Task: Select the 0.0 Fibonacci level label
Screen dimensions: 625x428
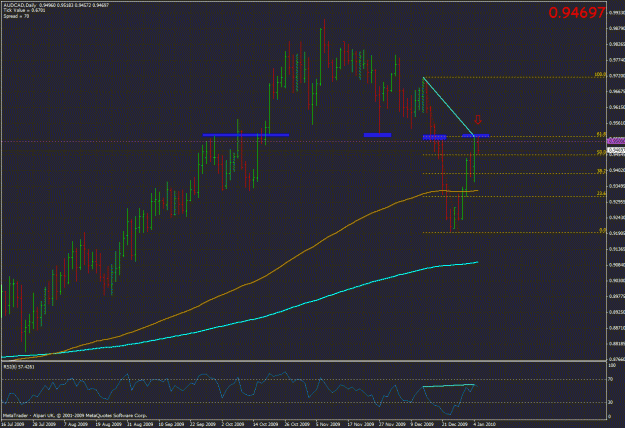Action: click(x=603, y=230)
